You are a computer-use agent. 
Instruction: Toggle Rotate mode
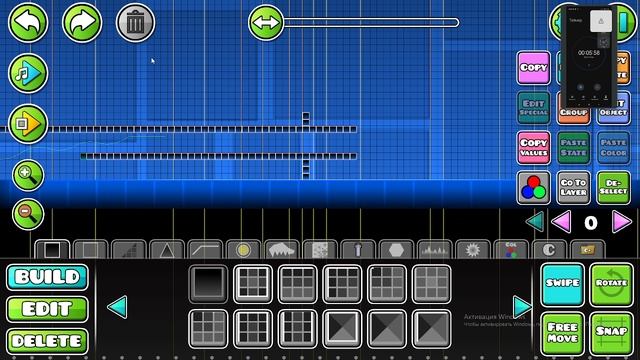(611, 284)
